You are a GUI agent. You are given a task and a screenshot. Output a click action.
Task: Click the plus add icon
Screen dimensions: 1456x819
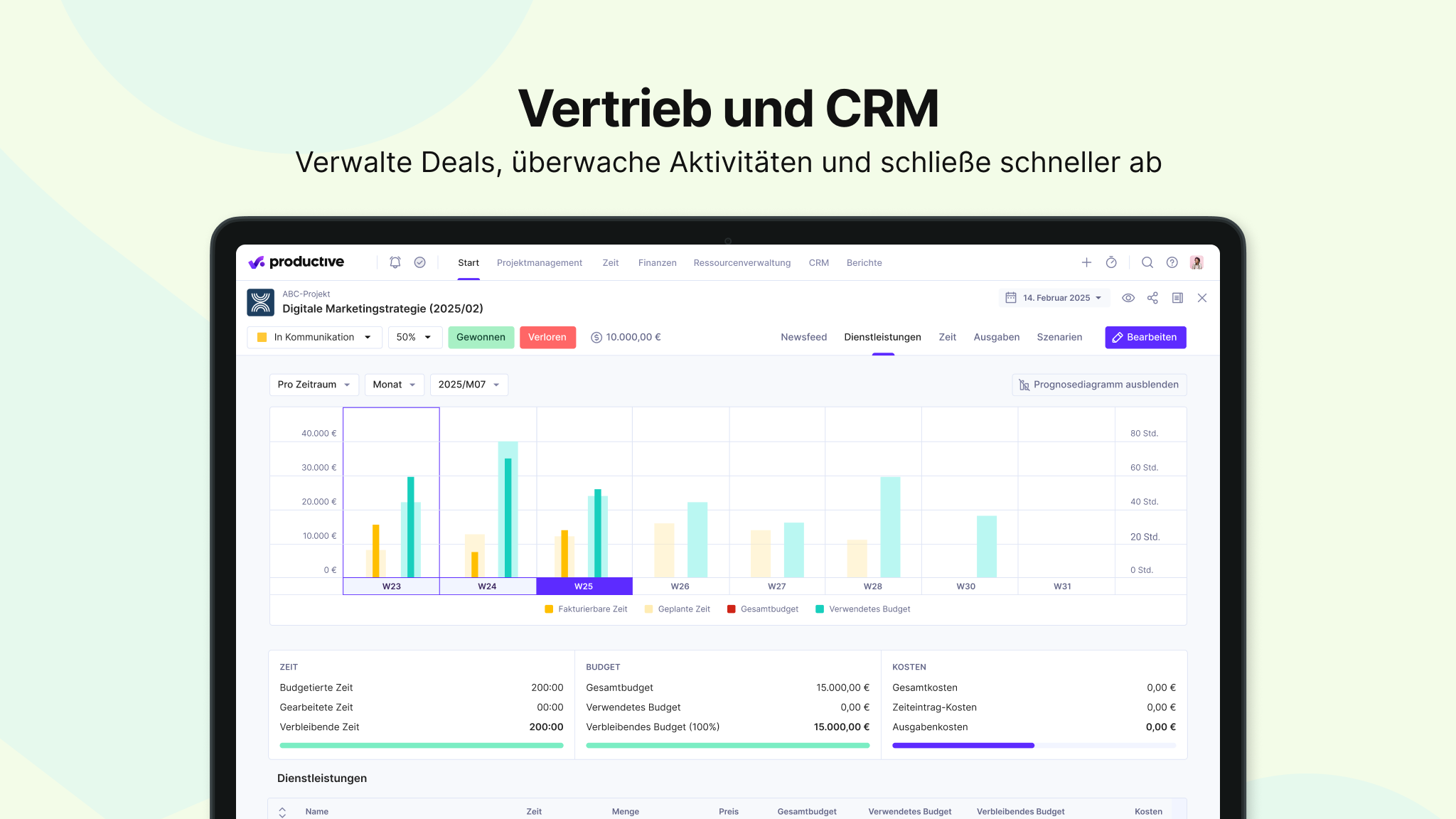(x=1086, y=262)
